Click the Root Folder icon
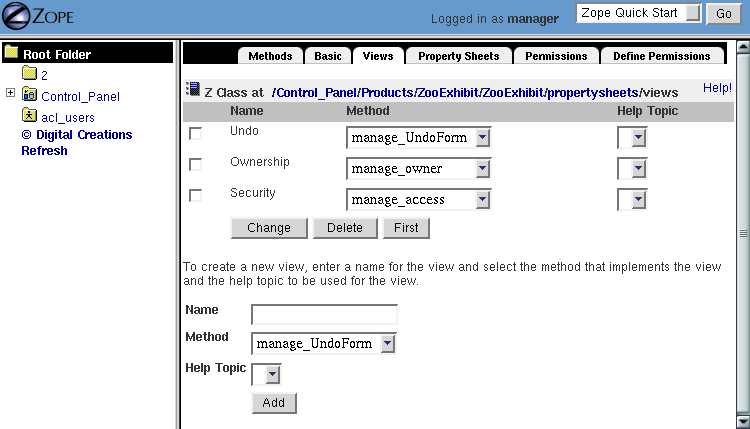The height and width of the screenshot is (429, 750). (11, 54)
